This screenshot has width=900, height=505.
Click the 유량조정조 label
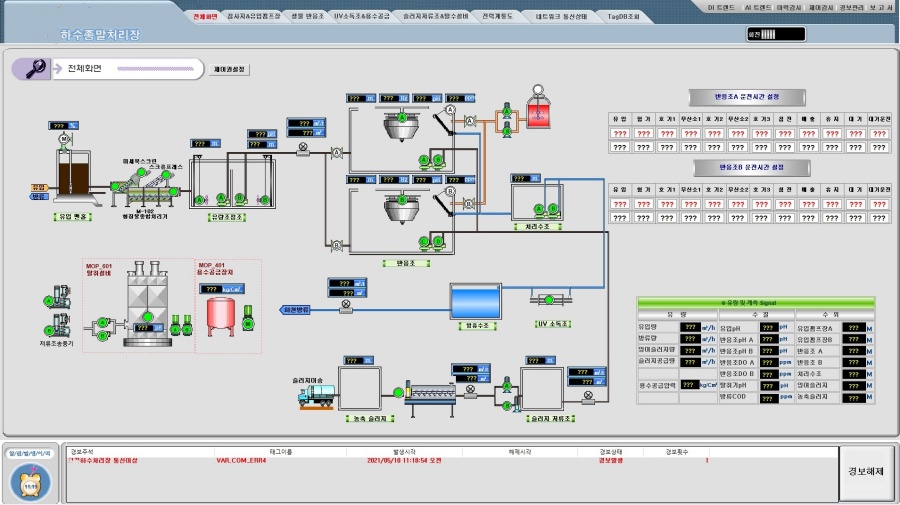click(226, 217)
